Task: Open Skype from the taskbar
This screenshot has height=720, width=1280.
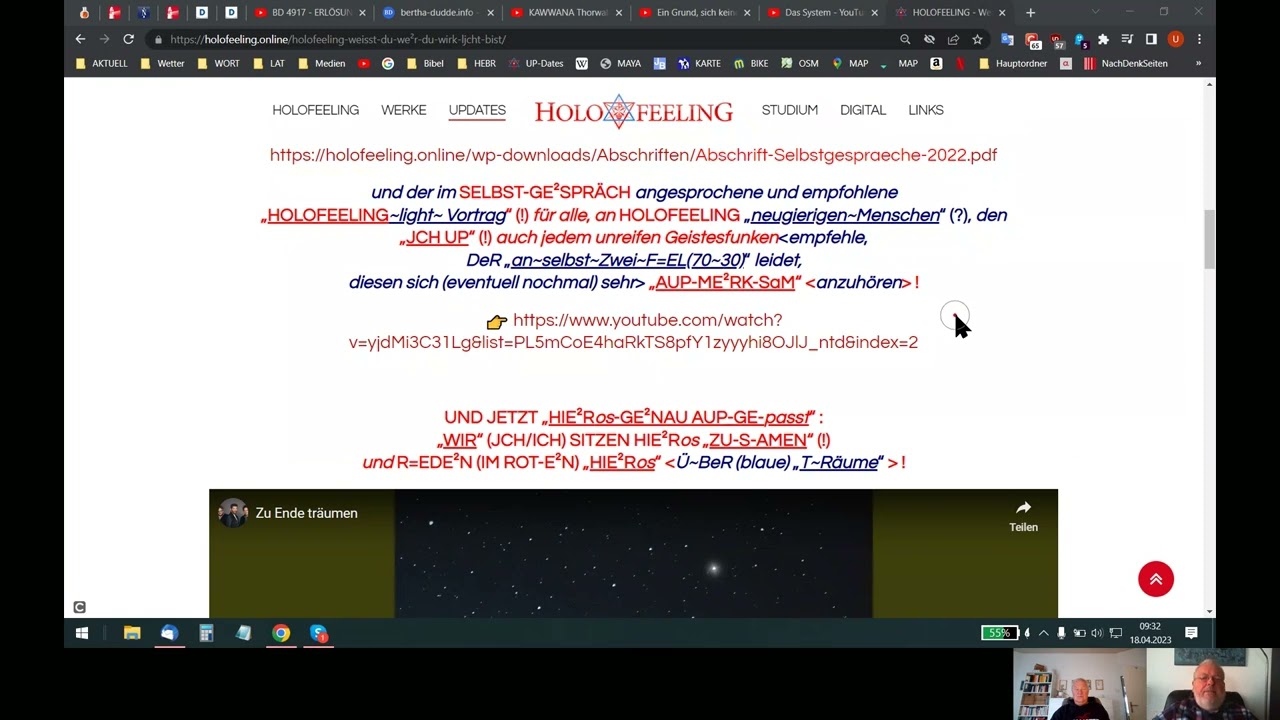Action: [318, 633]
